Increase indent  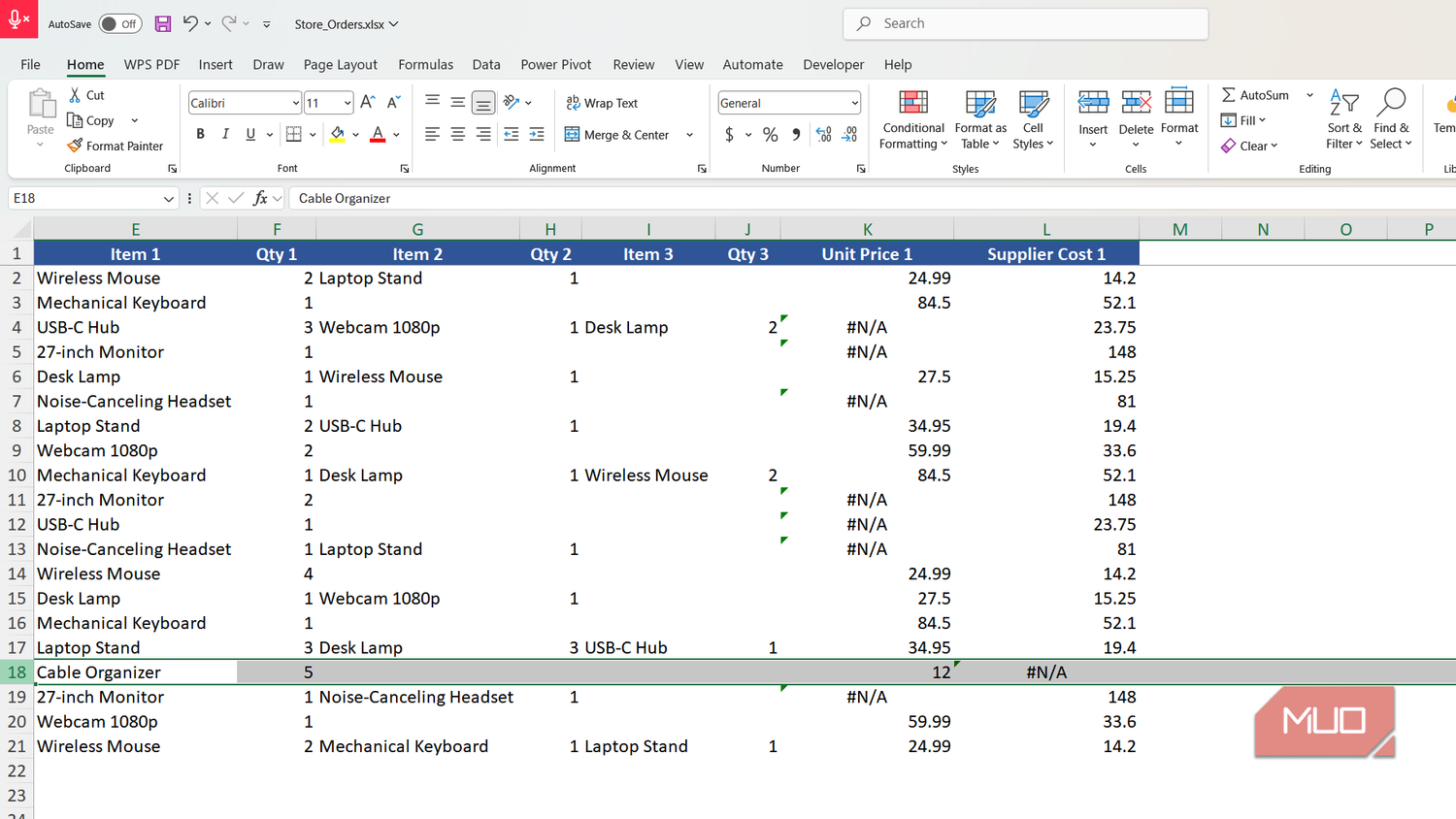pyautogui.click(x=537, y=134)
